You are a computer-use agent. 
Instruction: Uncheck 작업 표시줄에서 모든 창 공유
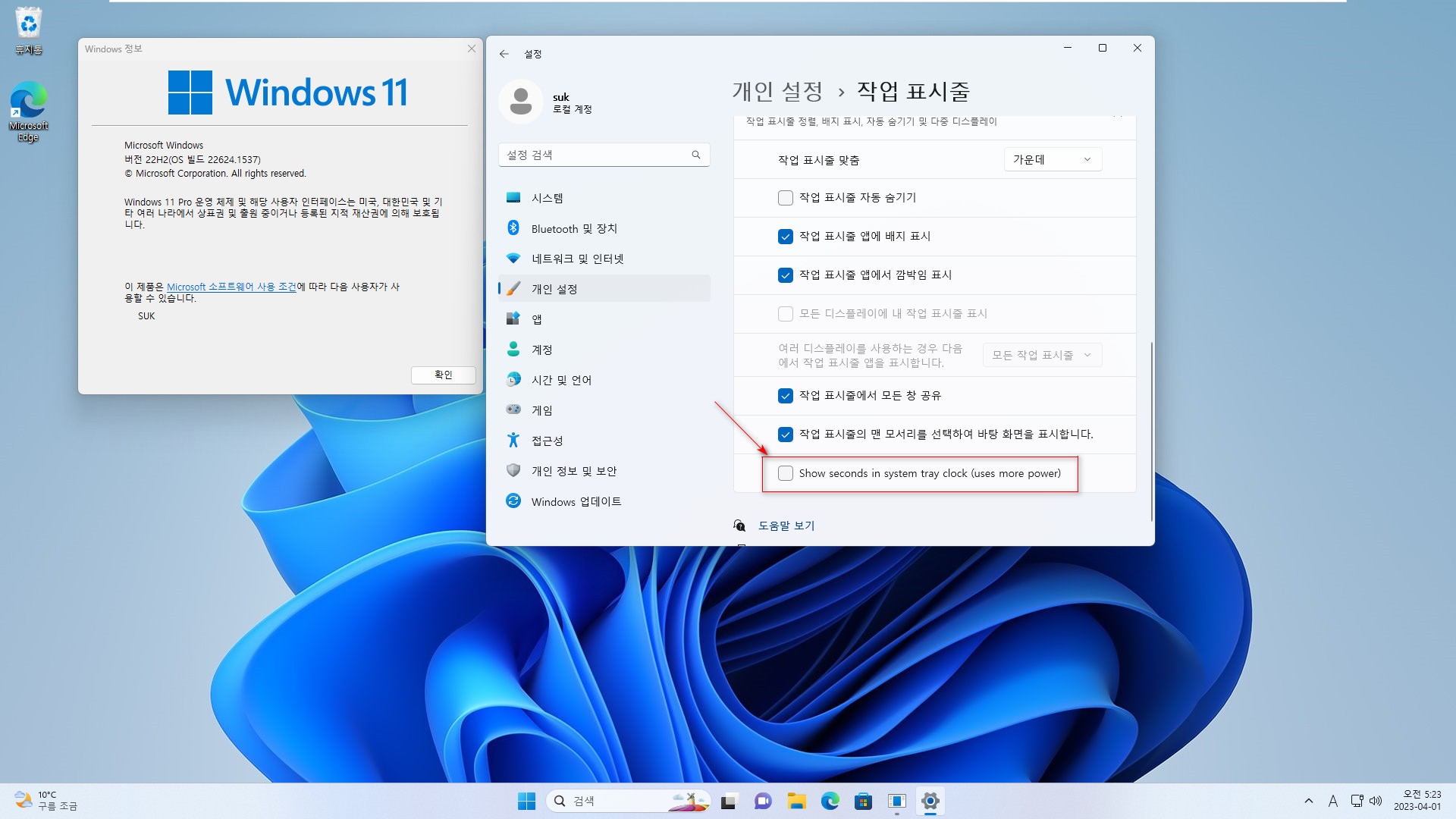(786, 396)
